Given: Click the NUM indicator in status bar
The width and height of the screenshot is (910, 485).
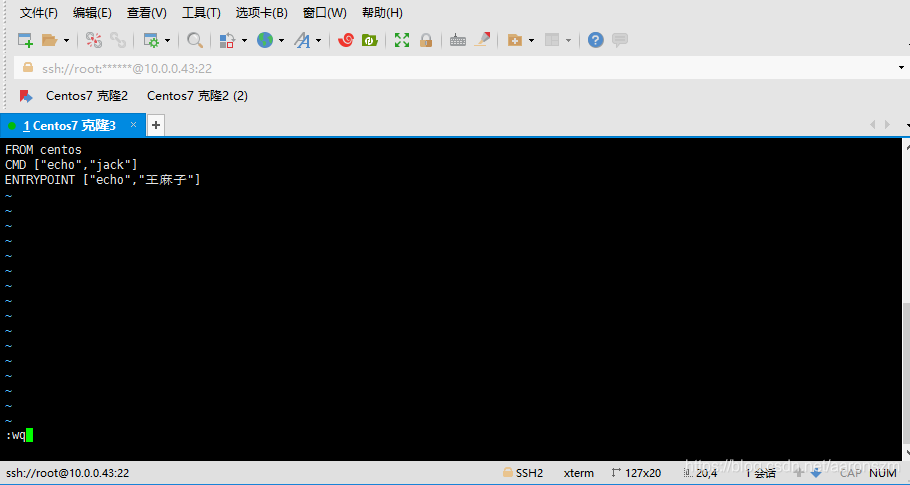Looking at the screenshot, I should click(x=883, y=473).
